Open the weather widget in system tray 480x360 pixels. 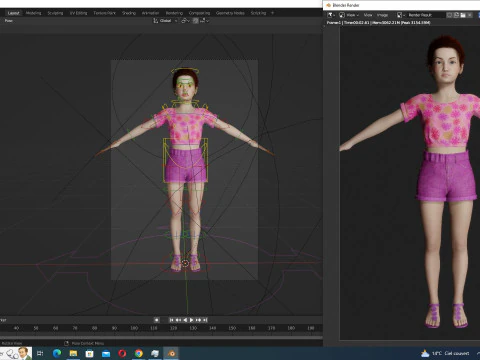point(445,353)
